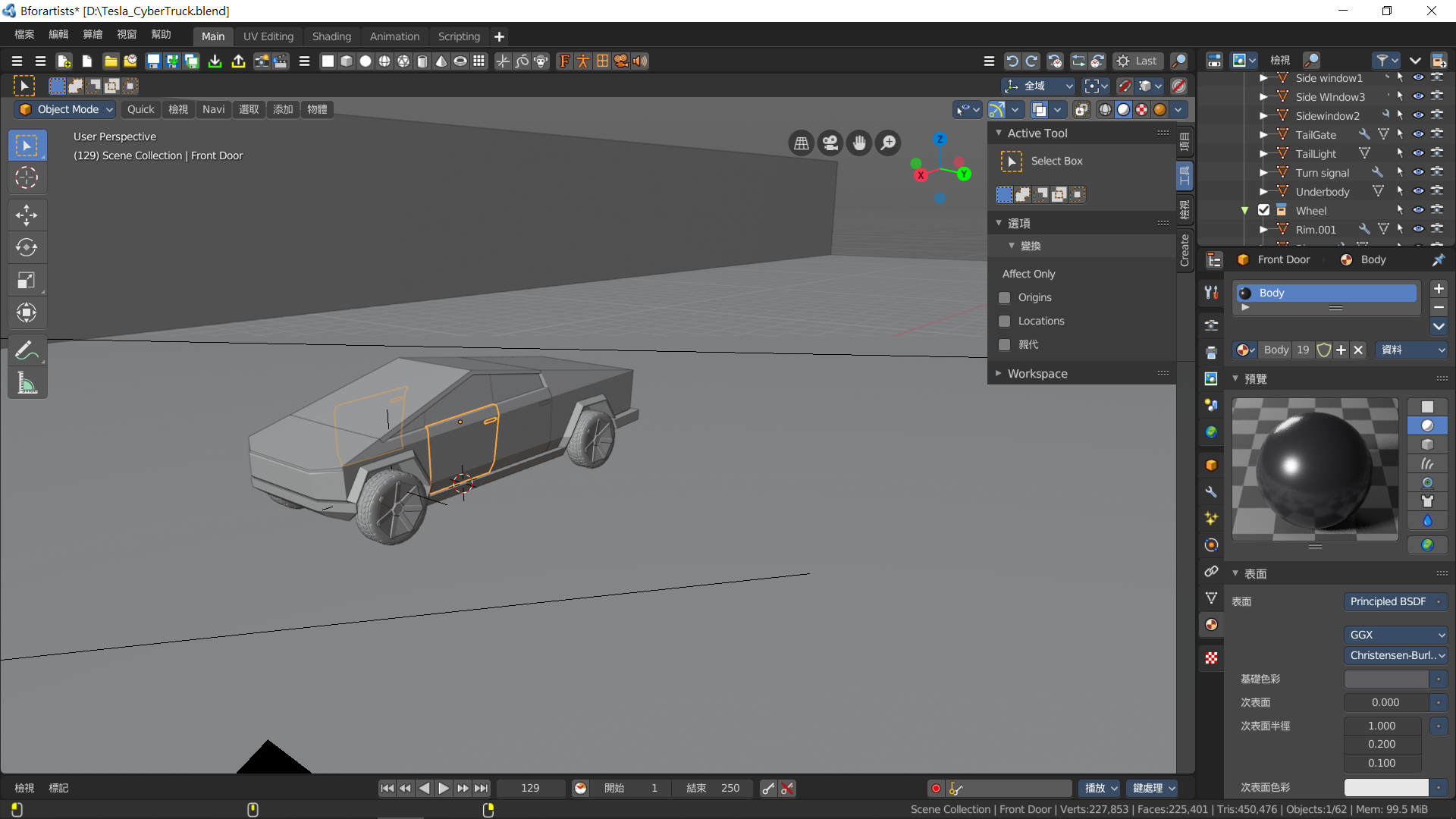Switch to the Scripting workspace tab
1456x819 pixels.
[x=459, y=36]
